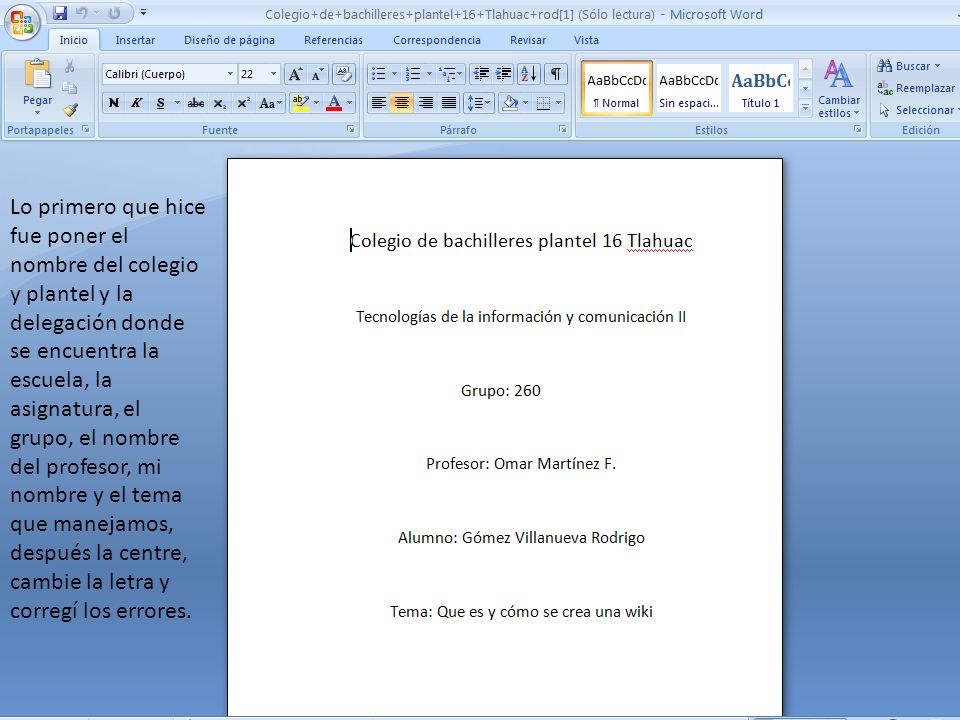Image resolution: width=960 pixels, height=720 pixels.
Task: Select the Format Painter brush
Action: pos(70,110)
